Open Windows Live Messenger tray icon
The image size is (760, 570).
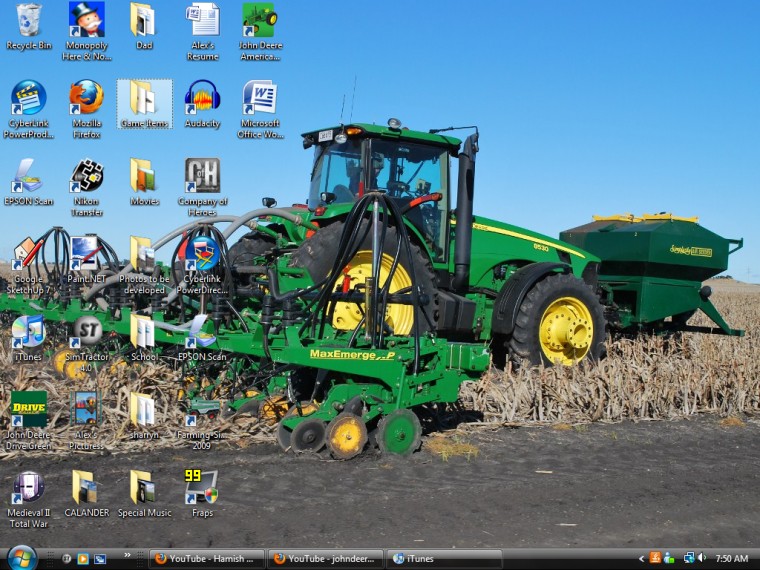pyautogui.click(x=669, y=558)
